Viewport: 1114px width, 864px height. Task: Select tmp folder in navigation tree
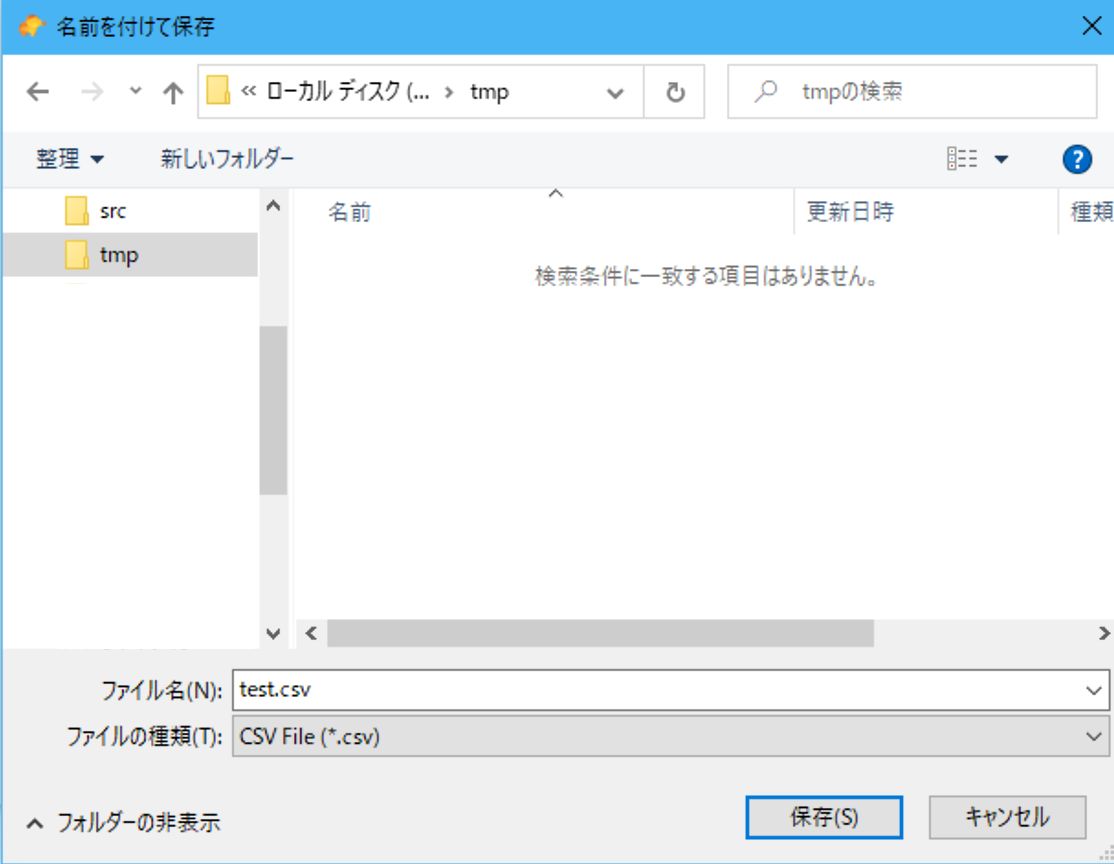130,254
